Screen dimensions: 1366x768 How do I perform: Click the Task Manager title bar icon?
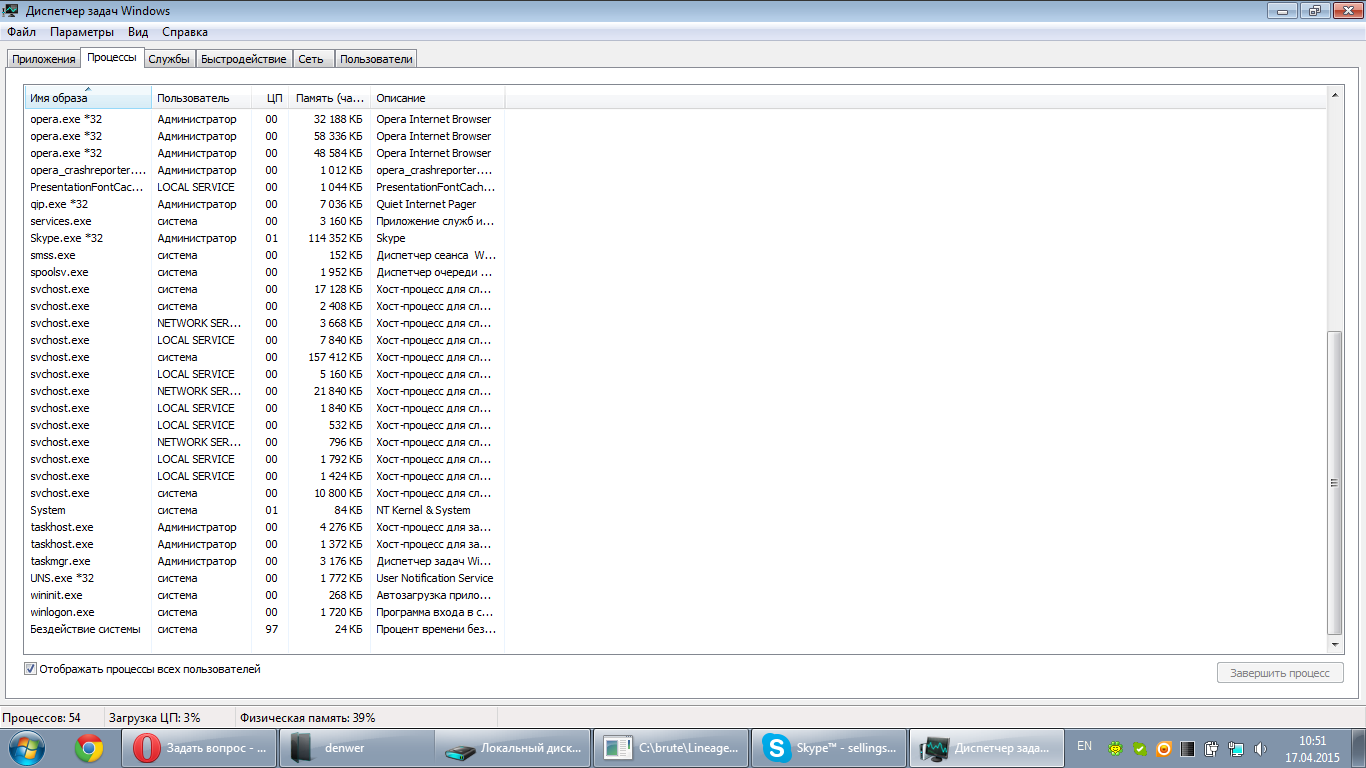click(x=12, y=11)
